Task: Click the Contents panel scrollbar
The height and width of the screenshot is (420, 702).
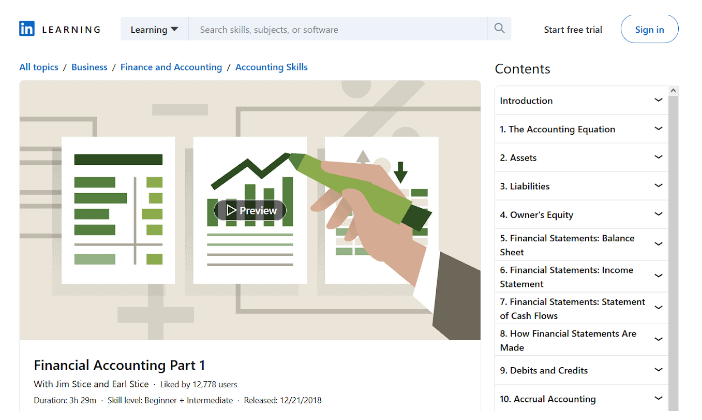Action: (x=674, y=250)
